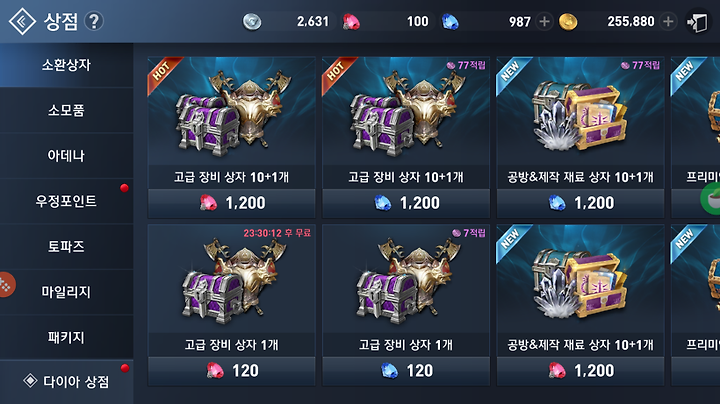Viewport: 720px width, 404px height.
Task: Go to the 마일리지 tab
Action: coord(67,292)
